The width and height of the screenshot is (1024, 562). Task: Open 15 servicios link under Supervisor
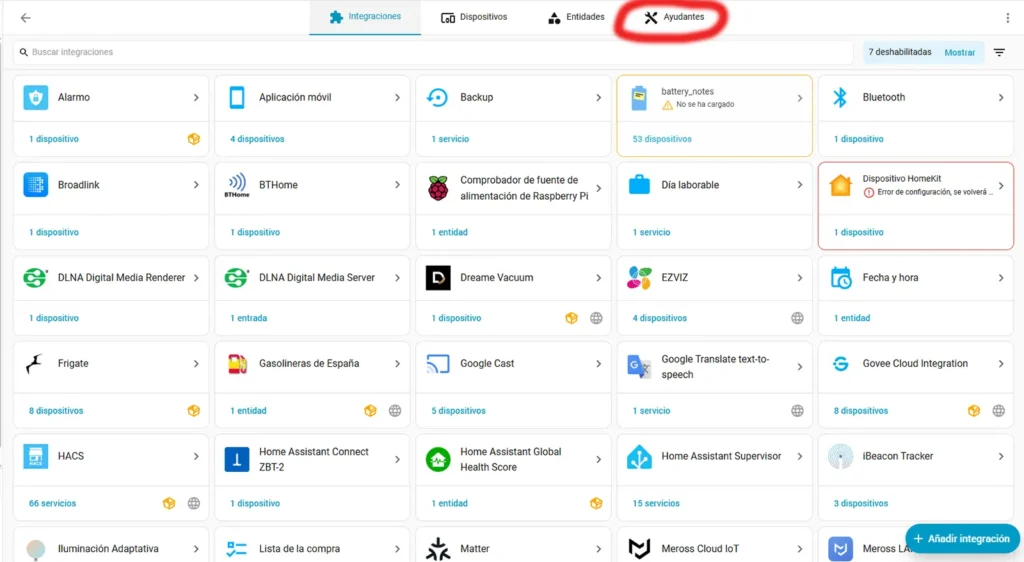pyautogui.click(x=656, y=503)
